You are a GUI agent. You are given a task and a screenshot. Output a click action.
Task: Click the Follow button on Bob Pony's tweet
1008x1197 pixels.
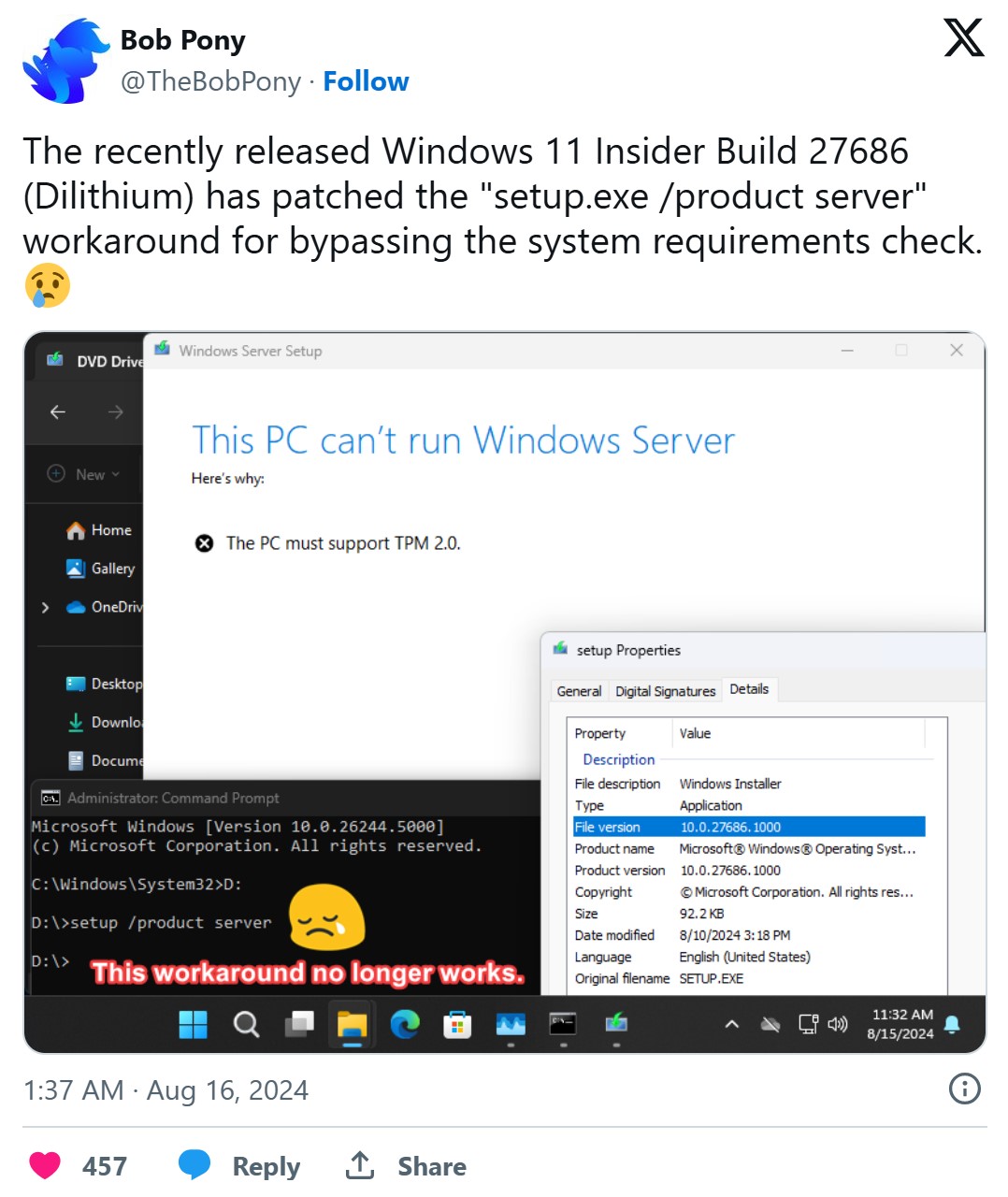click(x=367, y=80)
